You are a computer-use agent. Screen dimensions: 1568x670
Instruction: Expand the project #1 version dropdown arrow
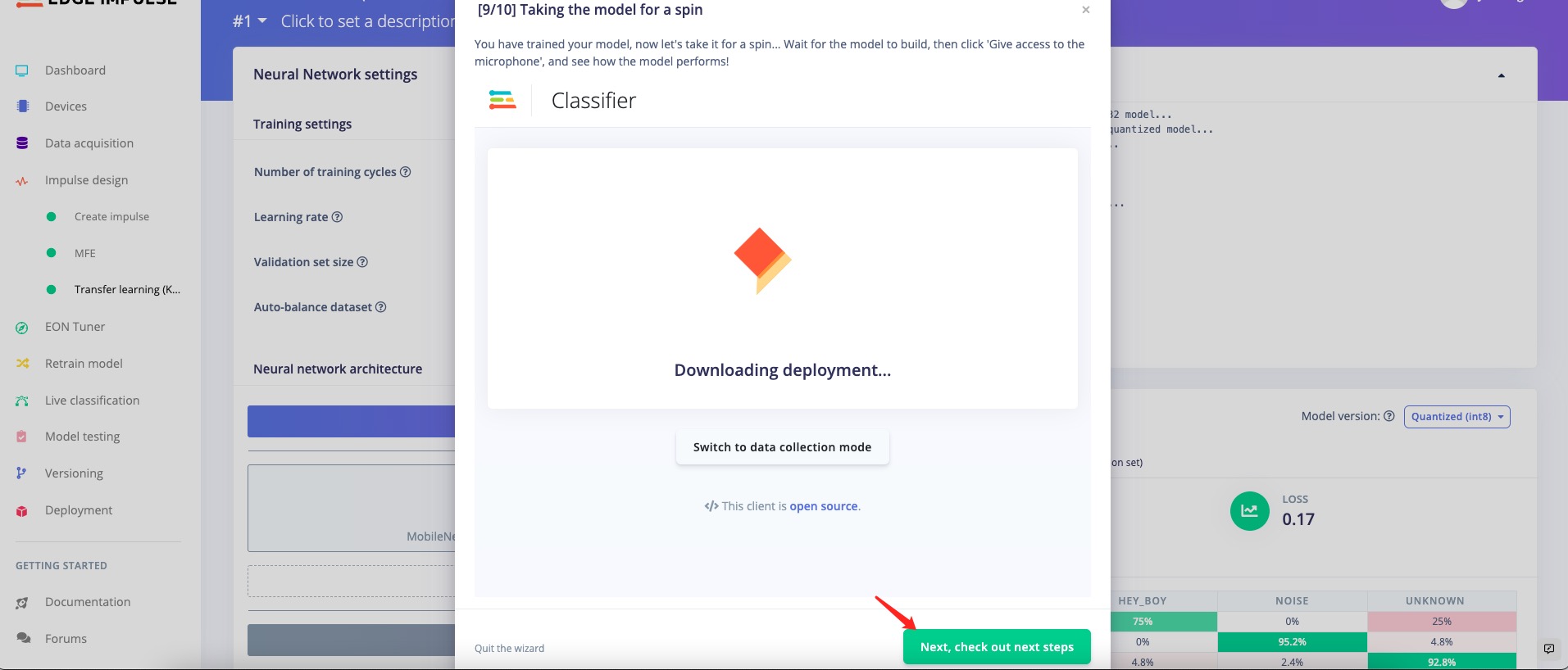[x=262, y=20]
